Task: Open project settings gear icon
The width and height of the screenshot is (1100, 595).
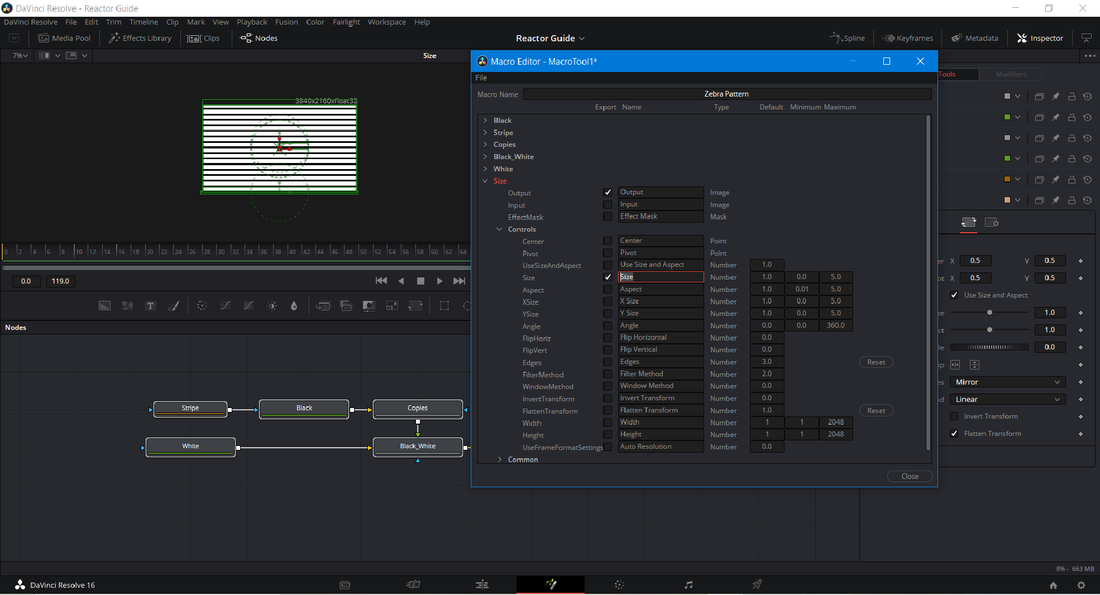Action: (x=1081, y=585)
